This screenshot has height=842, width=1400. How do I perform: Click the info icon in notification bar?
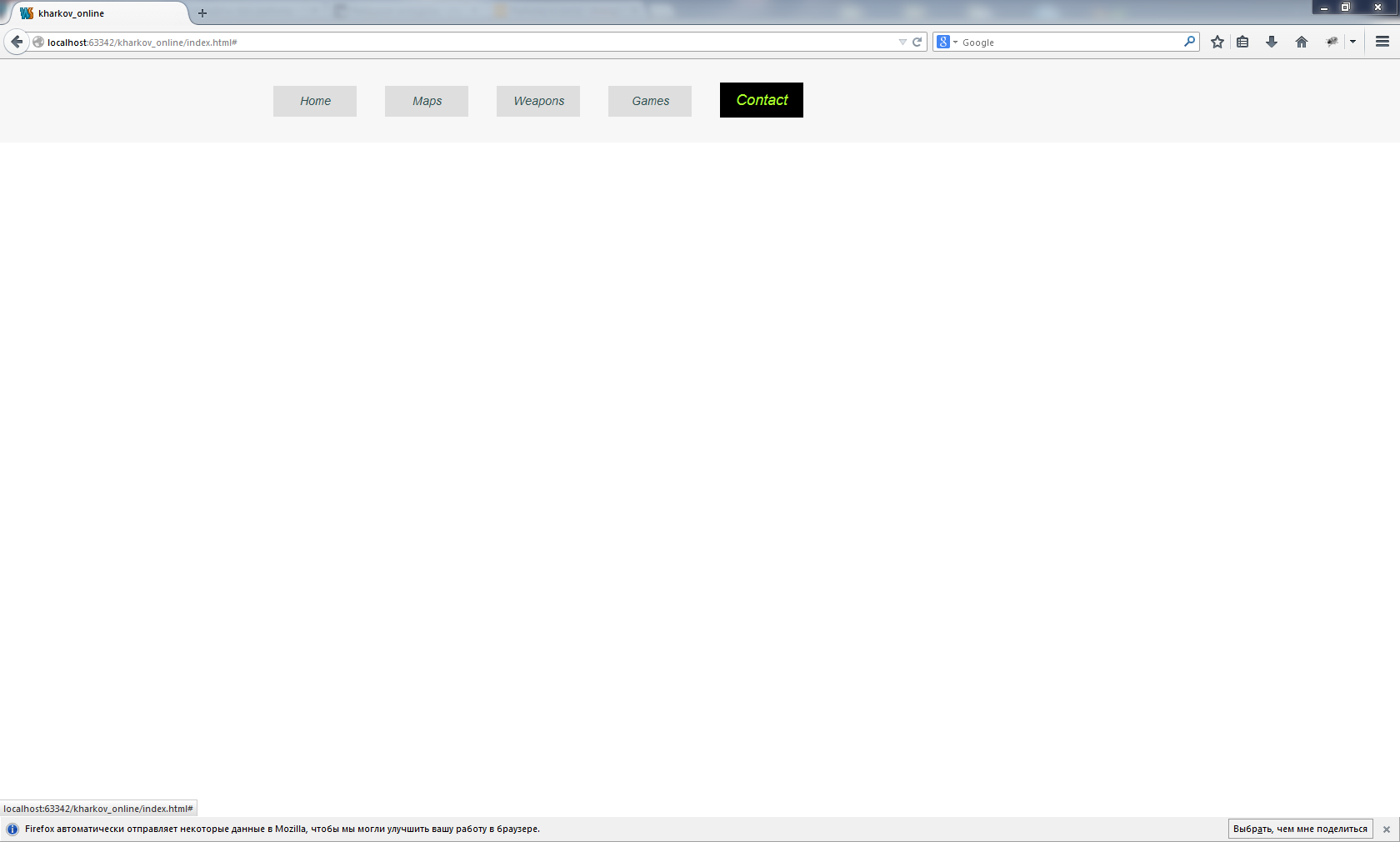pos(12,829)
